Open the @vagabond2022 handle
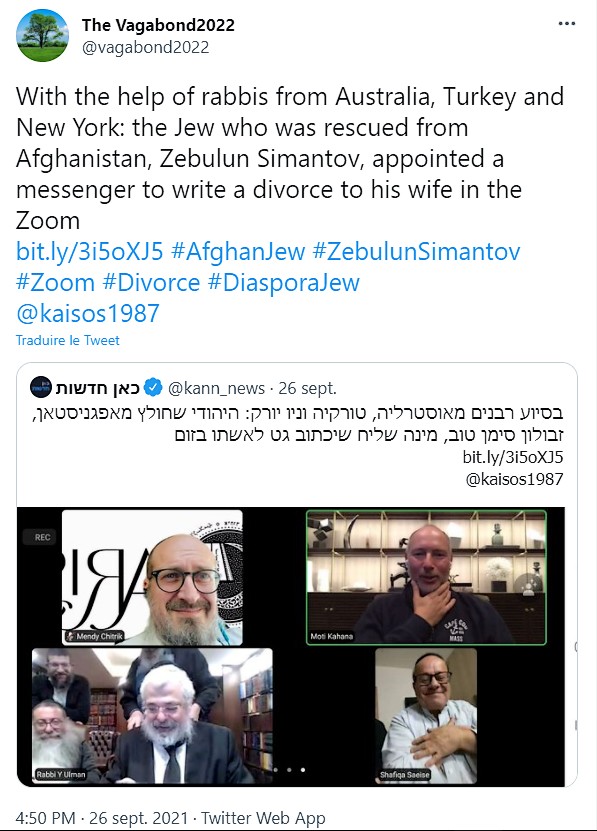The image size is (597, 831). (x=145, y=48)
